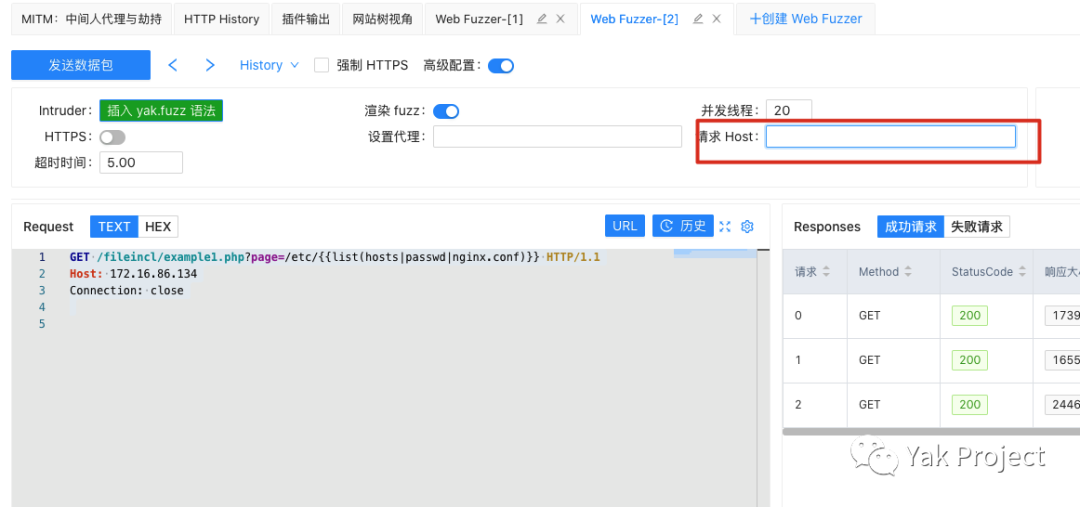Click 发送数据包 to send the packet
1080x507 pixels.
[x=81, y=65]
